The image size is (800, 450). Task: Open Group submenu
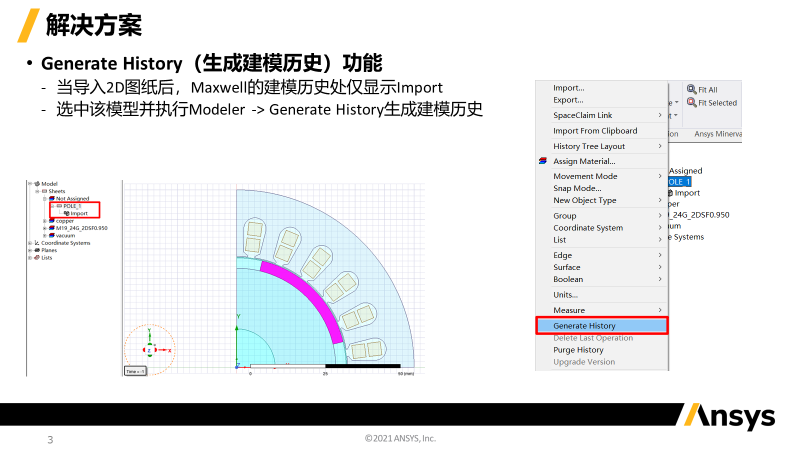tap(564, 216)
